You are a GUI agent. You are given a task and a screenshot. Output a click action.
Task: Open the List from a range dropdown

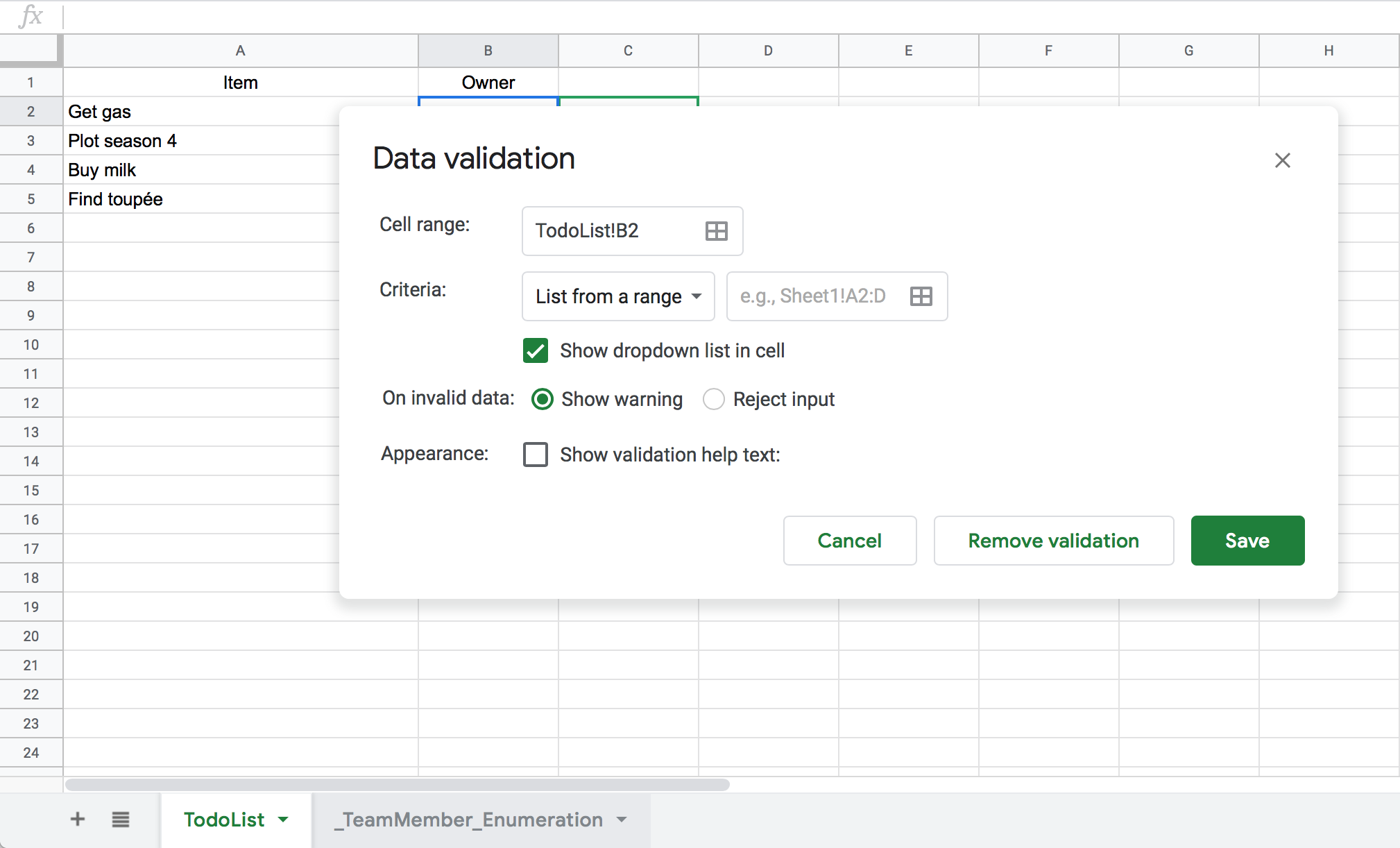tap(617, 296)
